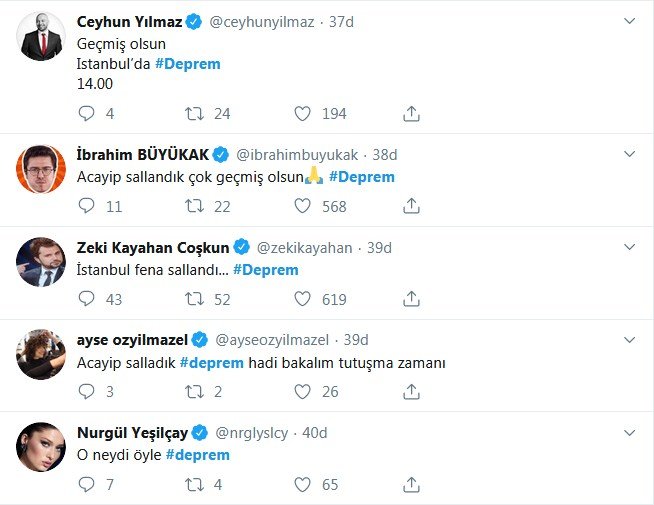The width and height of the screenshot is (654, 505).
Task: Open Zeki Kayahan Coşkun's profile name
Action: tap(154, 247)
